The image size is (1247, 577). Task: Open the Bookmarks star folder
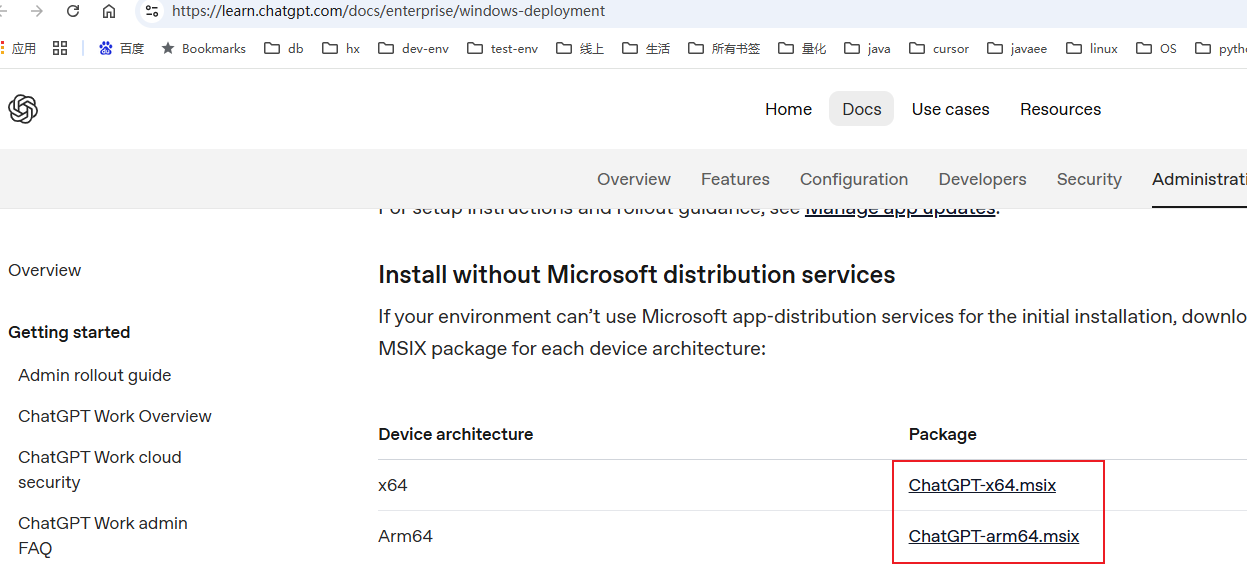coord(203,48)
